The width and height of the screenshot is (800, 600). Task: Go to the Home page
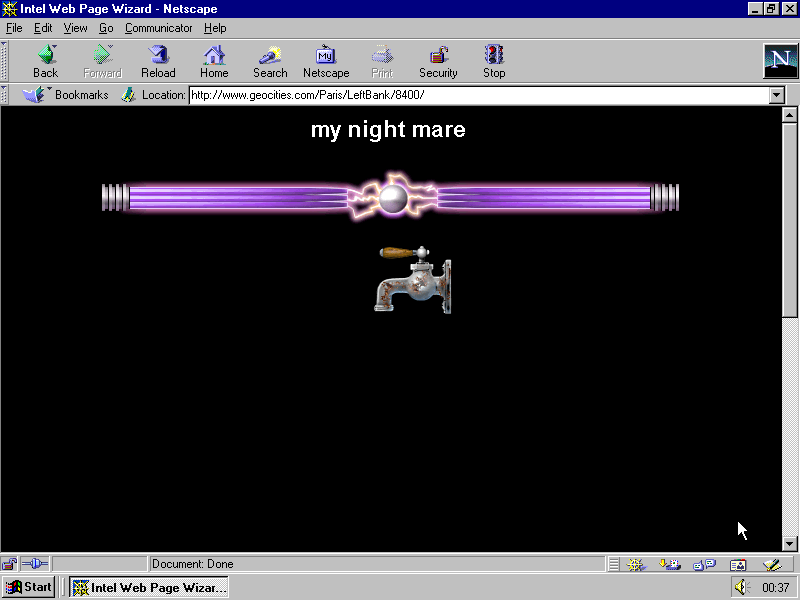pyautogui.click(x=214, y=61)
